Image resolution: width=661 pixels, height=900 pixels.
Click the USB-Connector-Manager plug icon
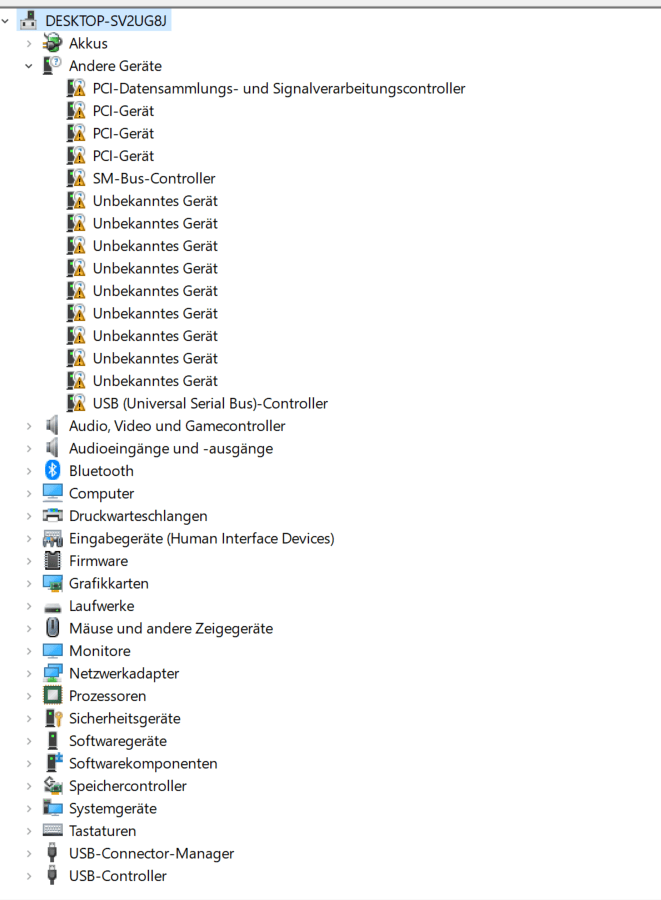pos(52,853)
